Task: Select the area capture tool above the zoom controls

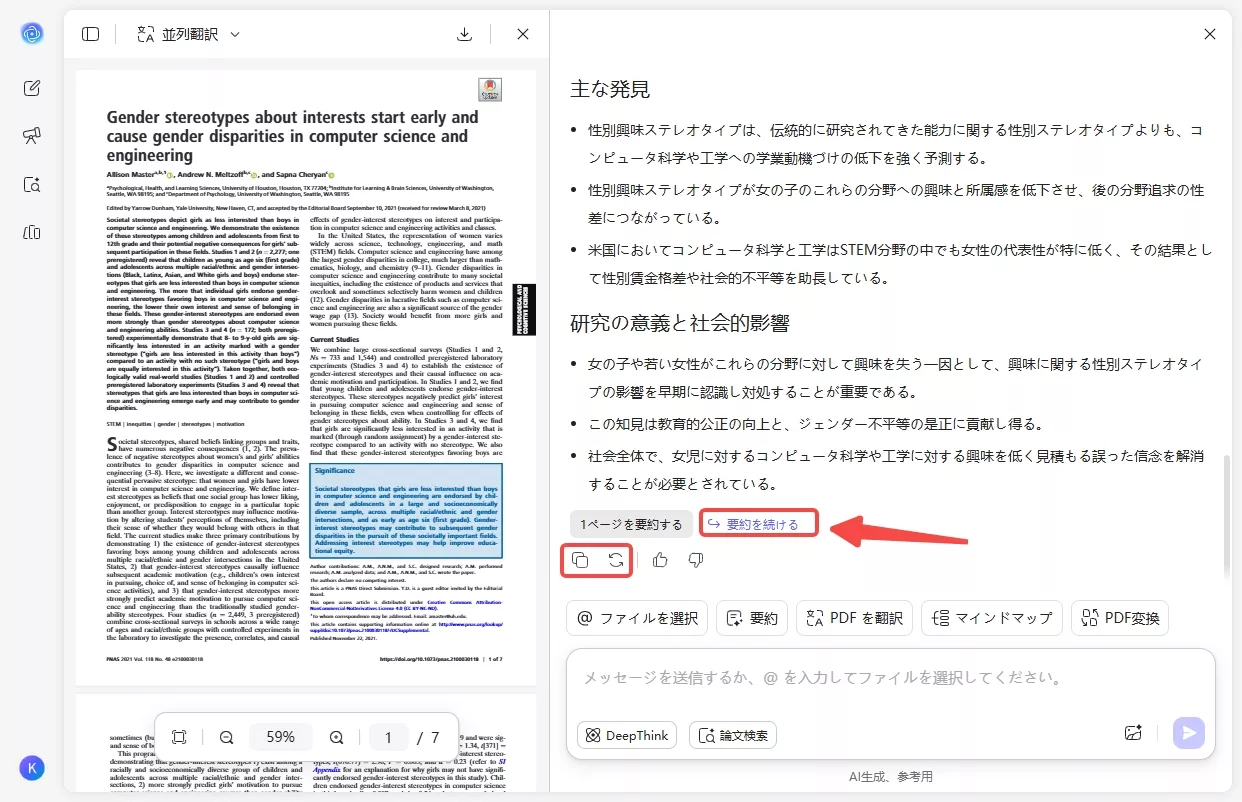Action: pos(179,737)
